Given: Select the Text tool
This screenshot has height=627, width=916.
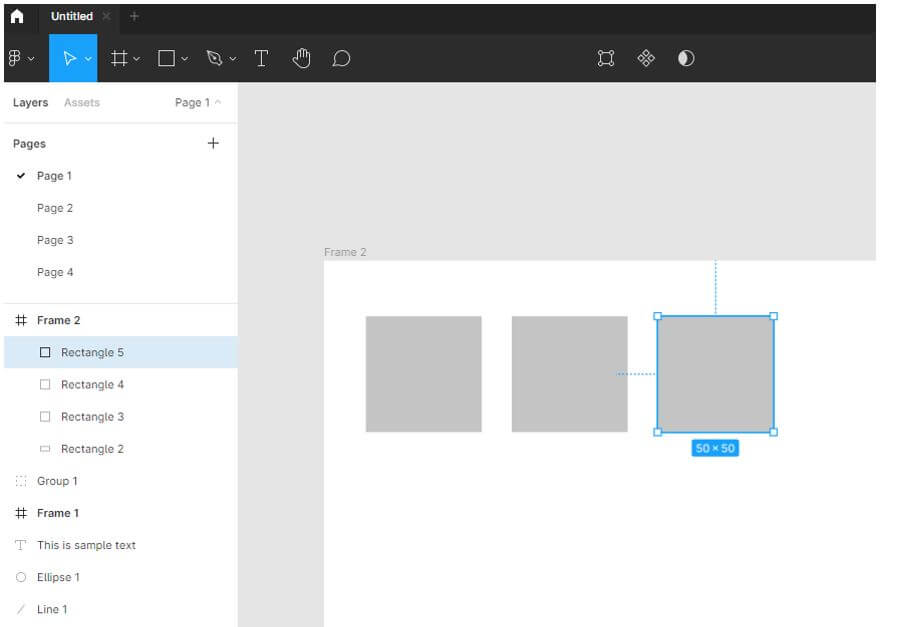Looking at the screenshot, I should pyautogui.click(x=261, y=58).
